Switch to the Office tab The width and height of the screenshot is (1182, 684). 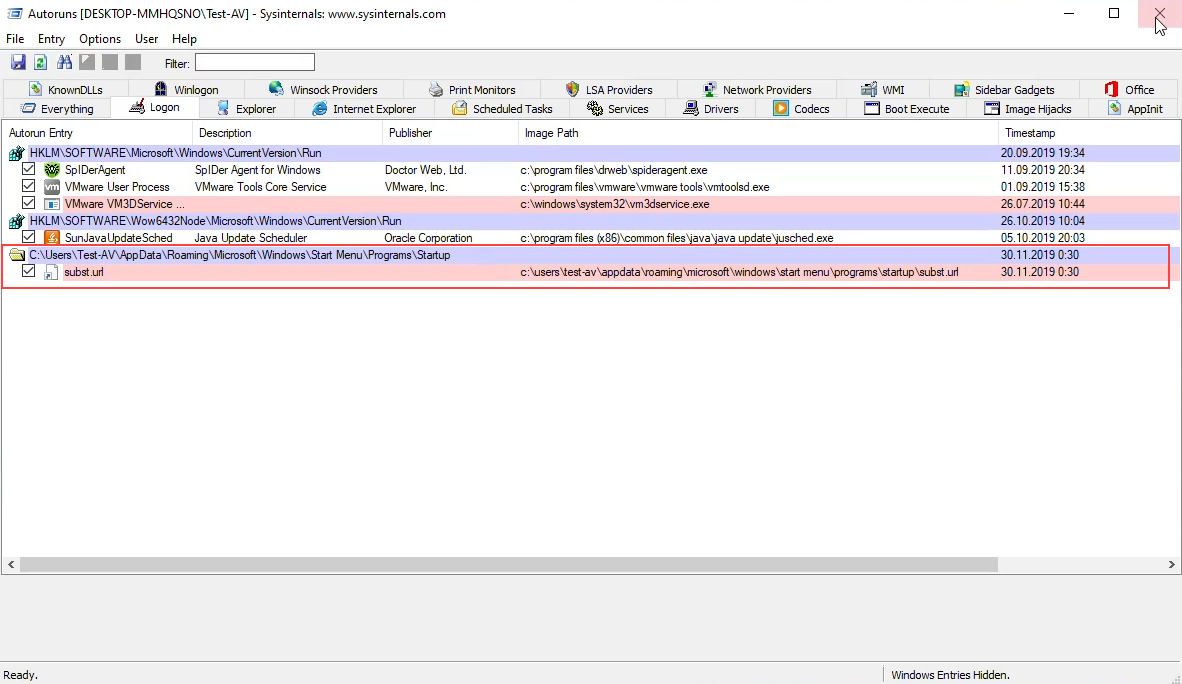pos(1129,90)
